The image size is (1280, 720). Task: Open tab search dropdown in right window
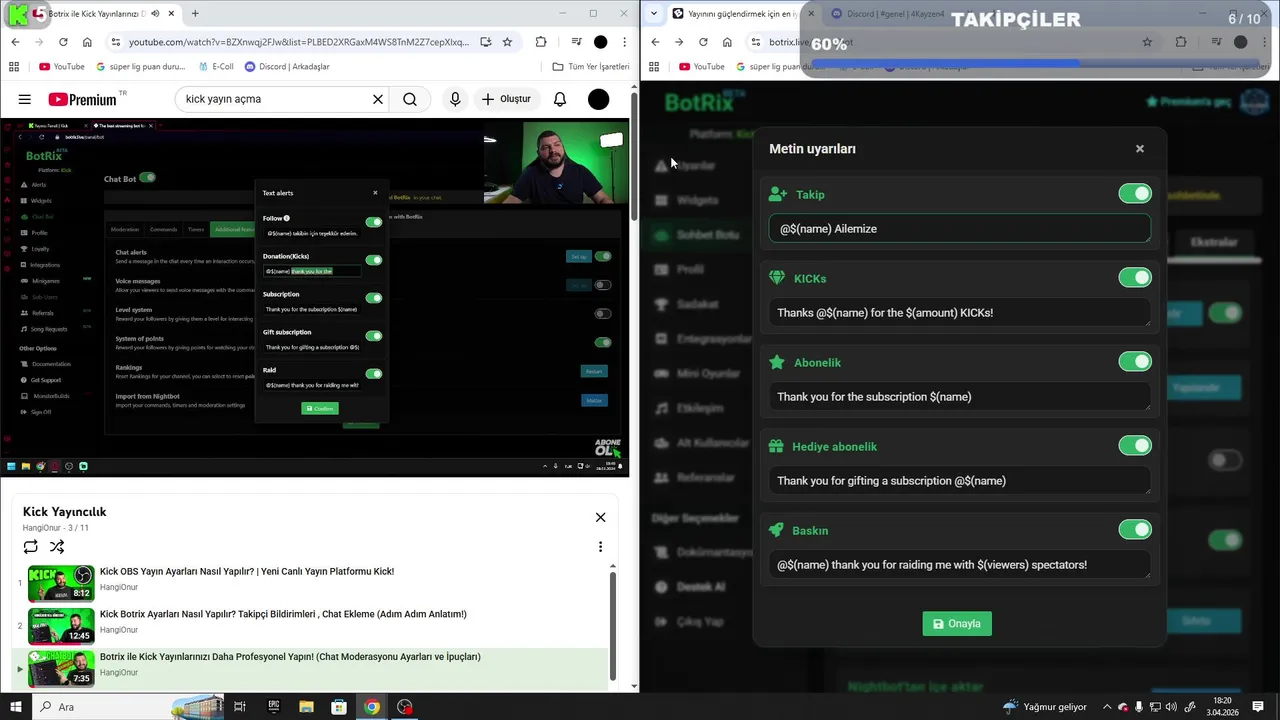[653, 14]
